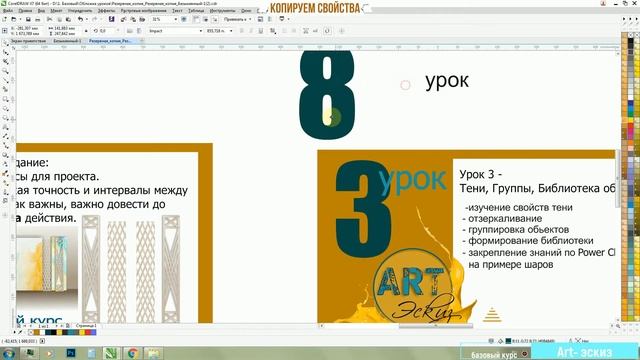The height and width of the screenshot is (360, 640).
Task: Toggle bold text formatting
Action: click(x=241, y=31)
